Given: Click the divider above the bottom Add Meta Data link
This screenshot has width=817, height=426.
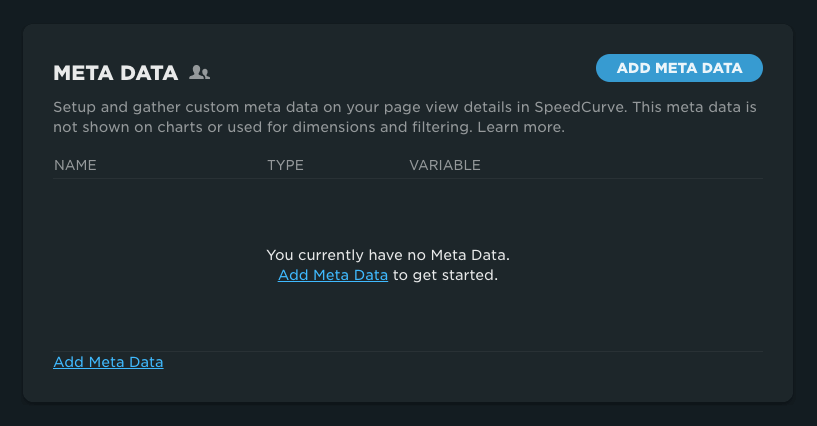Looking at the screenshot, I should pos(408,351).
